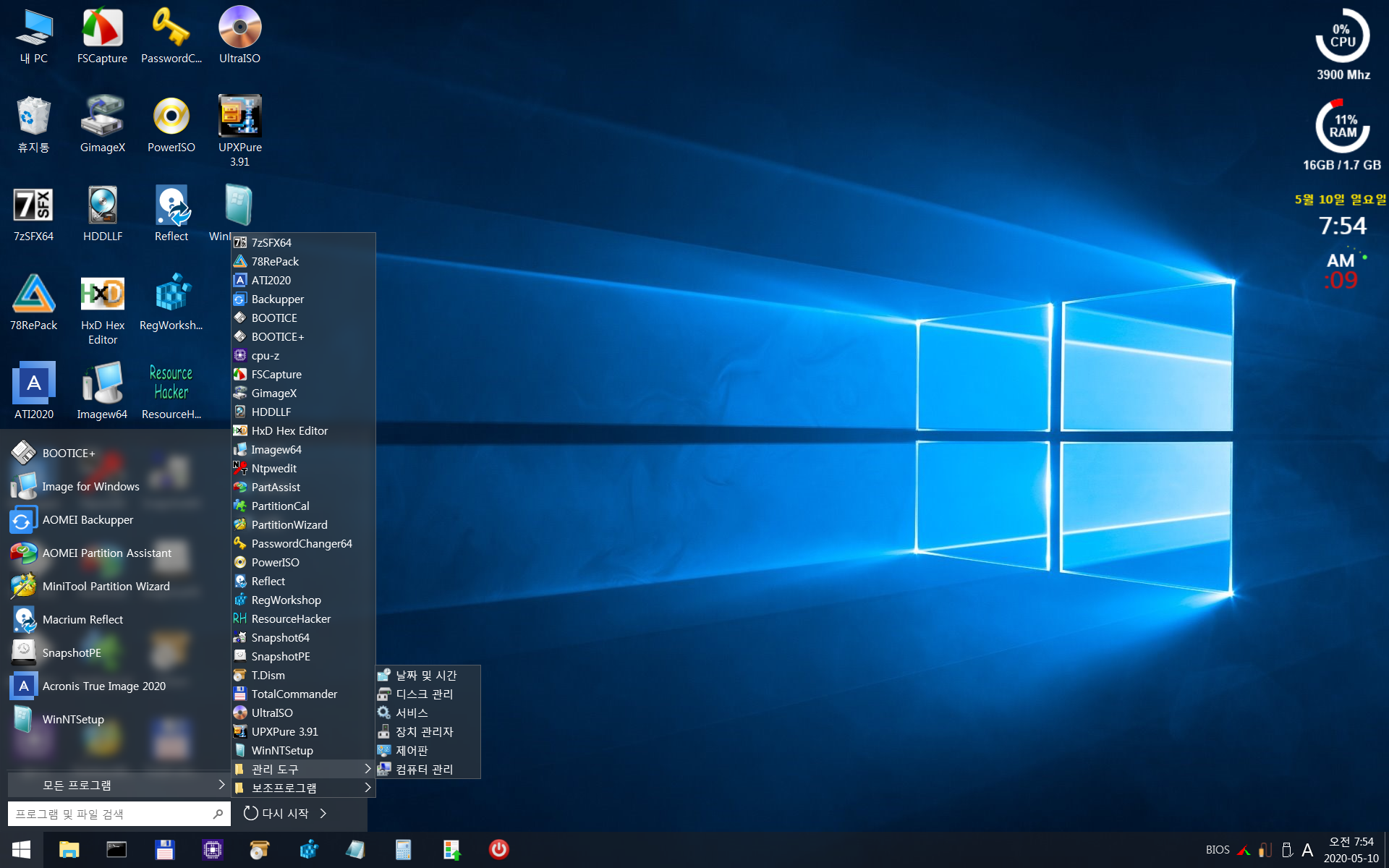
Task: Open the floppy disk taskbar icon
Action: point(164,850)
